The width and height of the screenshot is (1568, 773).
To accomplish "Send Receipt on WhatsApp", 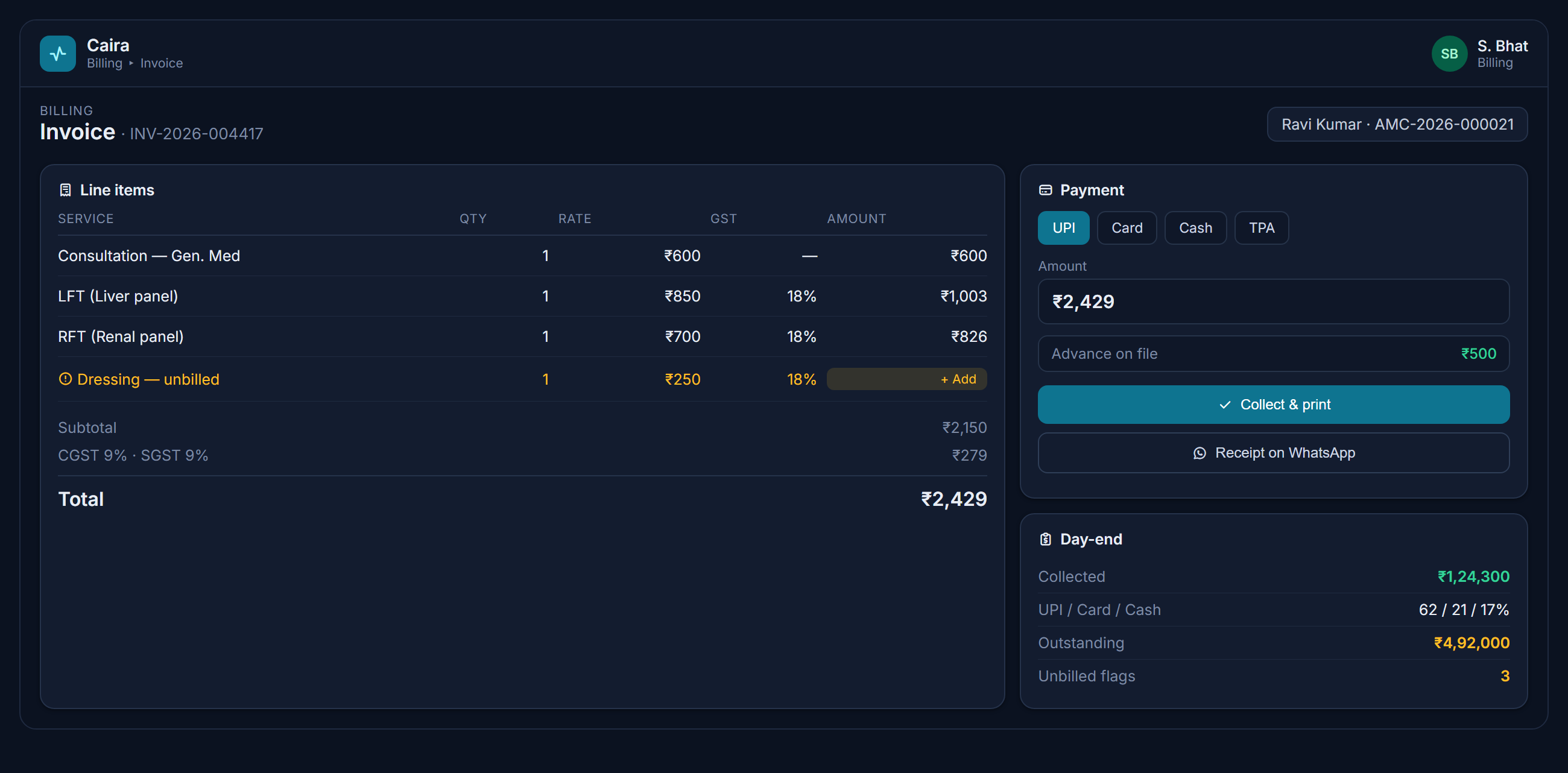I will [x=1273, y=453].
